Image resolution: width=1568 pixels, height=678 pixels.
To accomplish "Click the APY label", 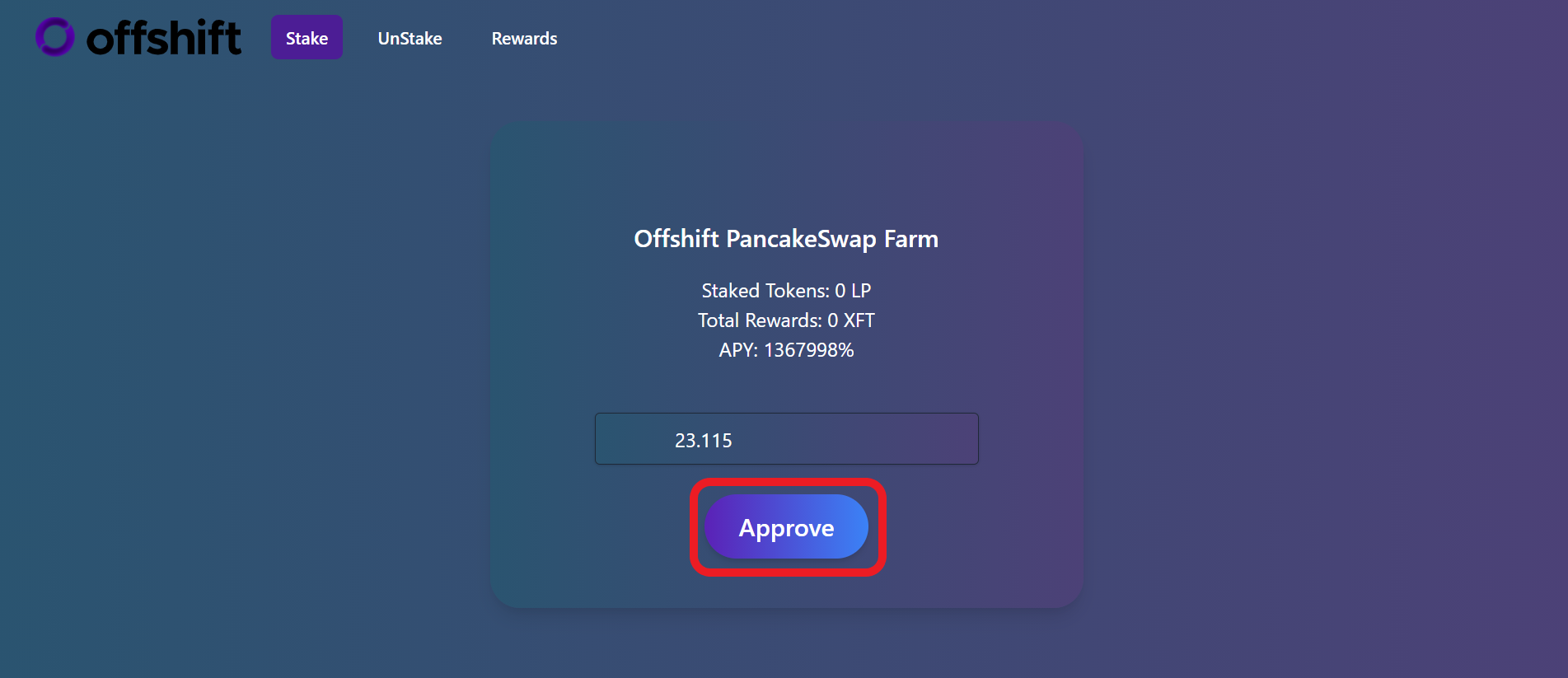I will coord(738,350).
